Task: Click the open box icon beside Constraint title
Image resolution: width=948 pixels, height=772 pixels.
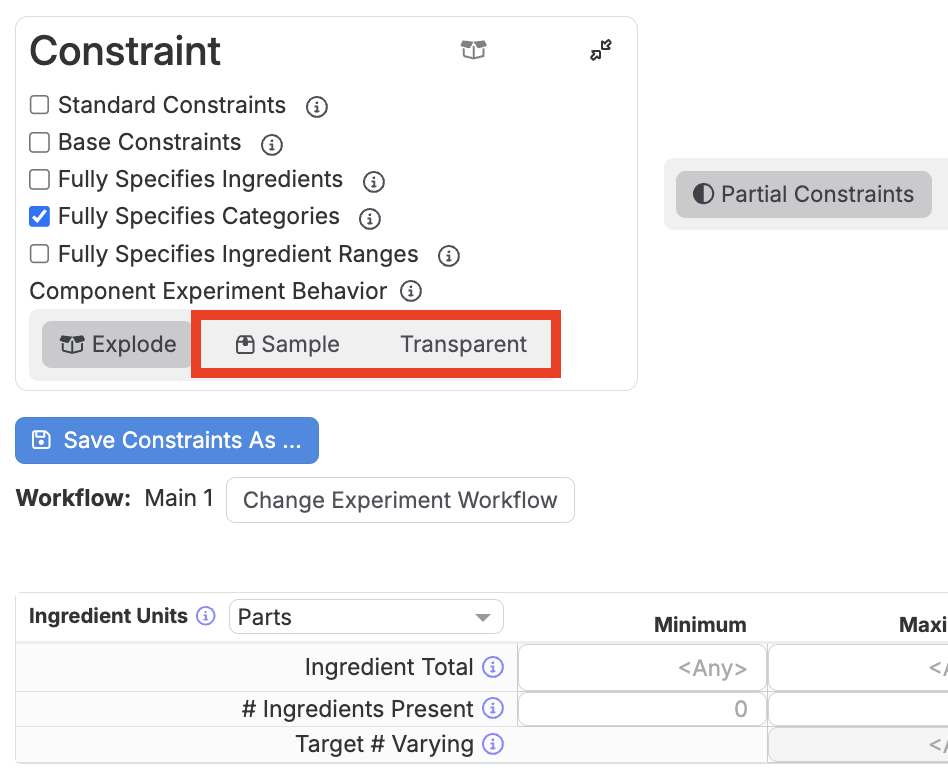Action: point(473,50)
